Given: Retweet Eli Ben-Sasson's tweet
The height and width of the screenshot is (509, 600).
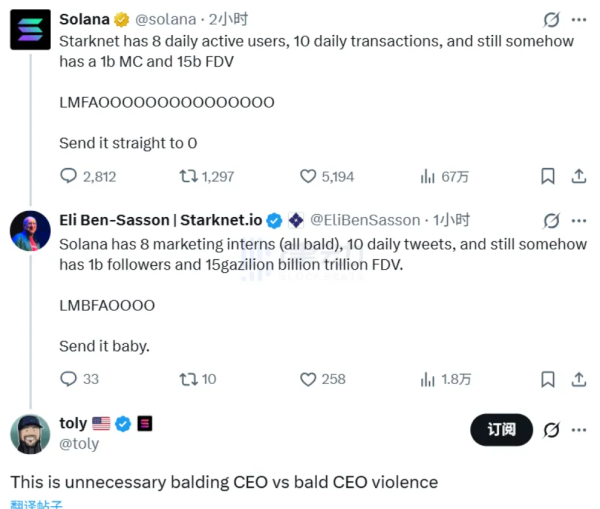Looking at the screenshot, I should 188,379.
